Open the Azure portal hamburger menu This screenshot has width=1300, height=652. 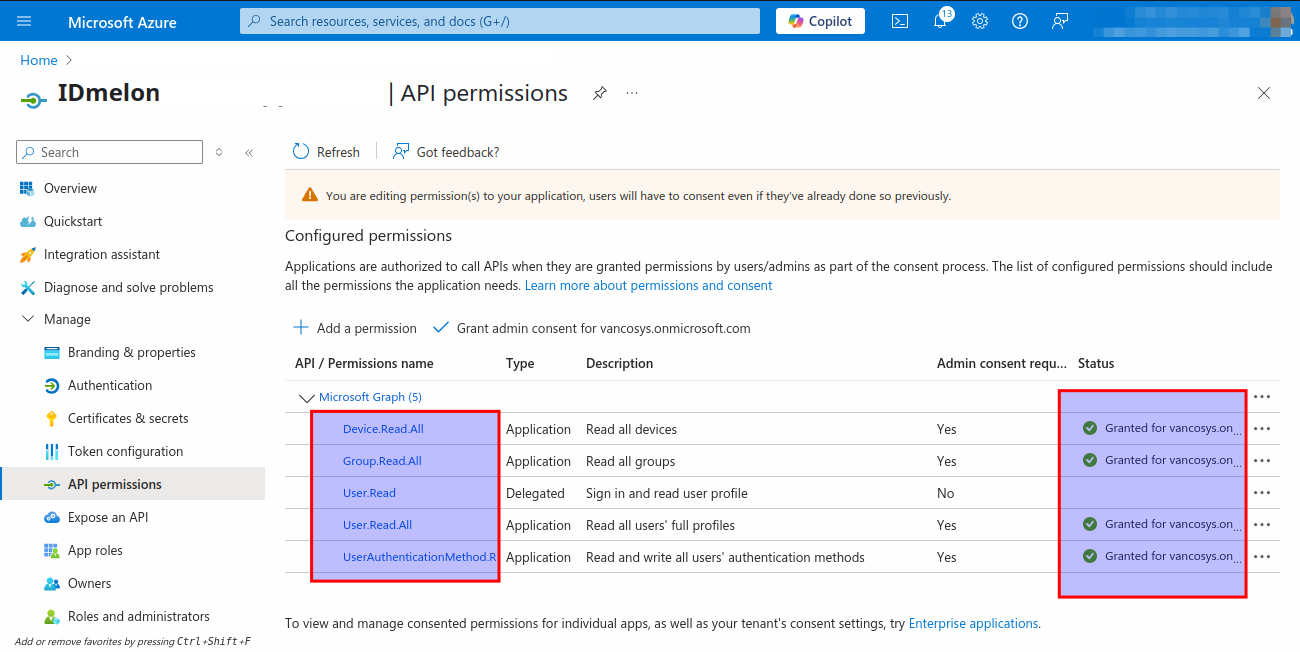pos(24,21)
